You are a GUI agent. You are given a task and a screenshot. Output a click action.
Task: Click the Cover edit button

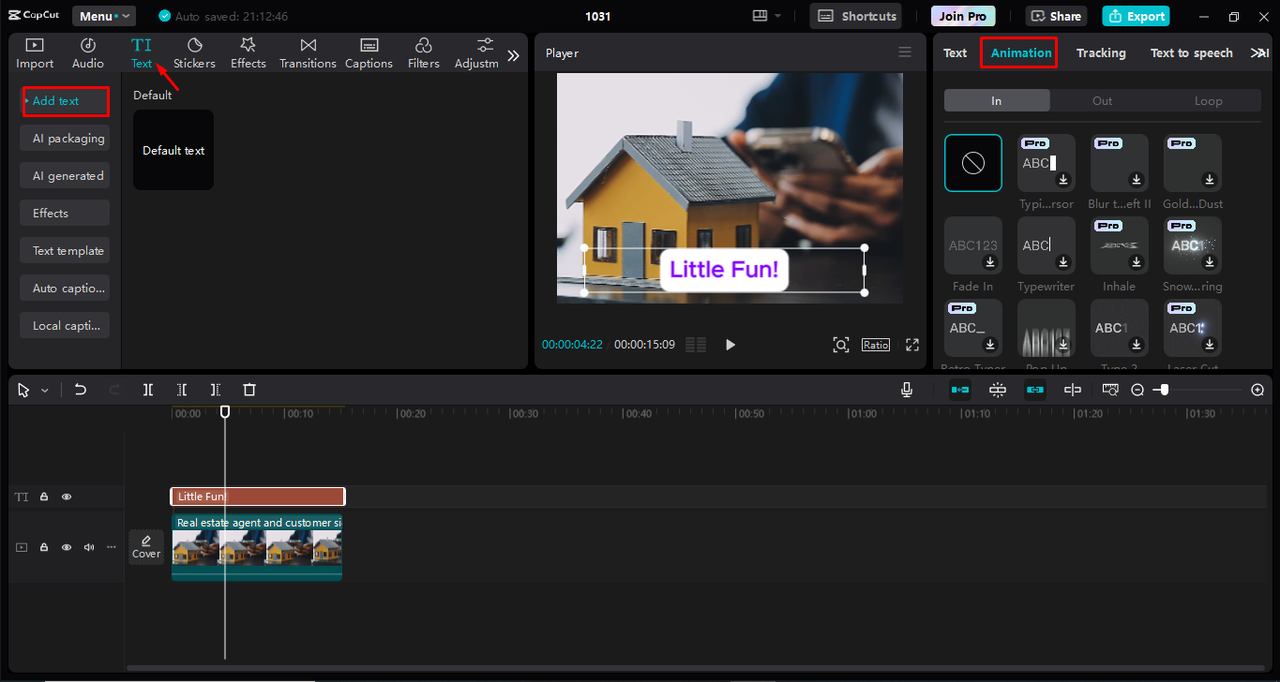pyautogui.click(x=146, y=547)
